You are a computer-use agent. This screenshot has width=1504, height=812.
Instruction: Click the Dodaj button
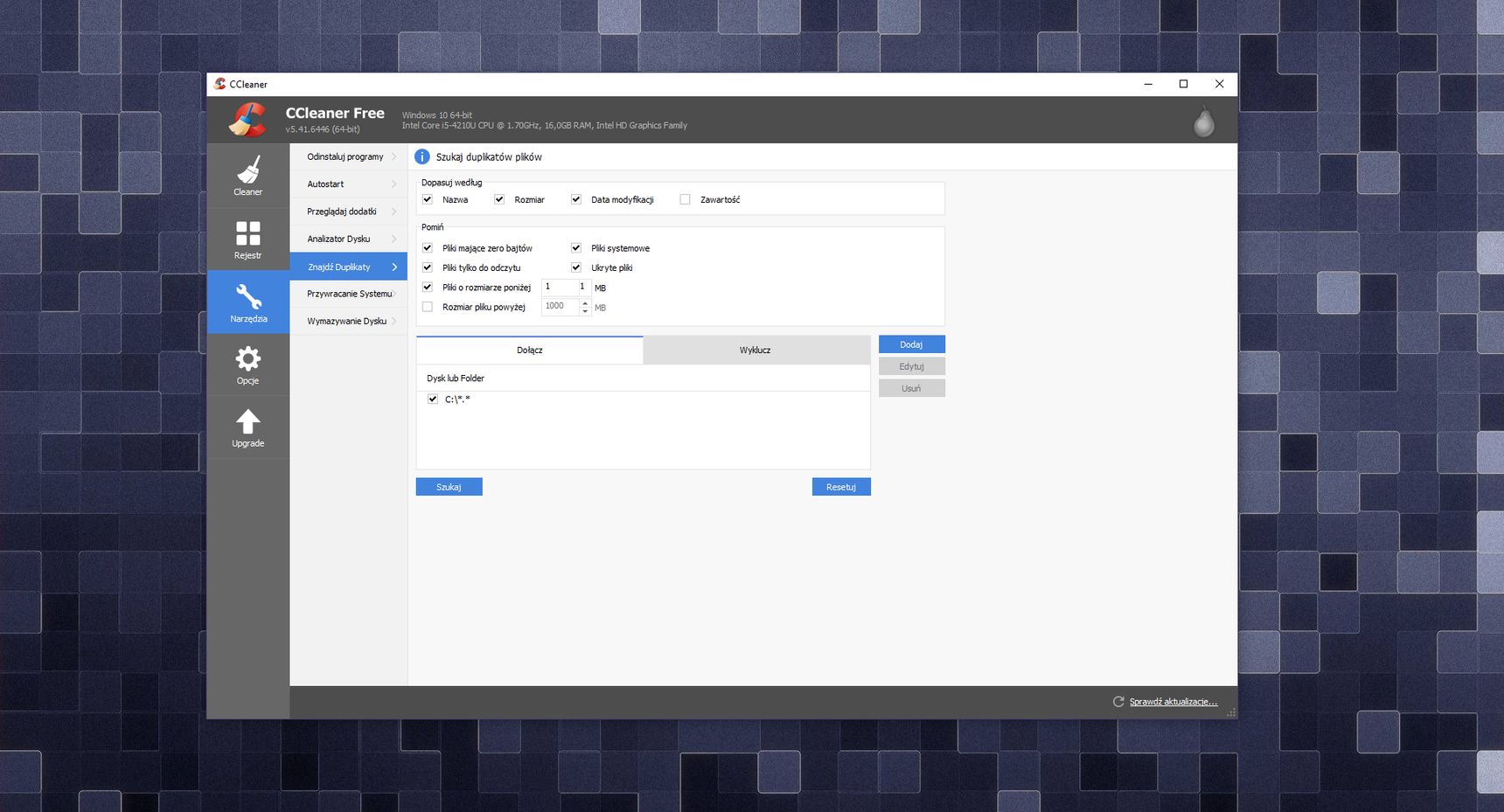coord(911,344)
